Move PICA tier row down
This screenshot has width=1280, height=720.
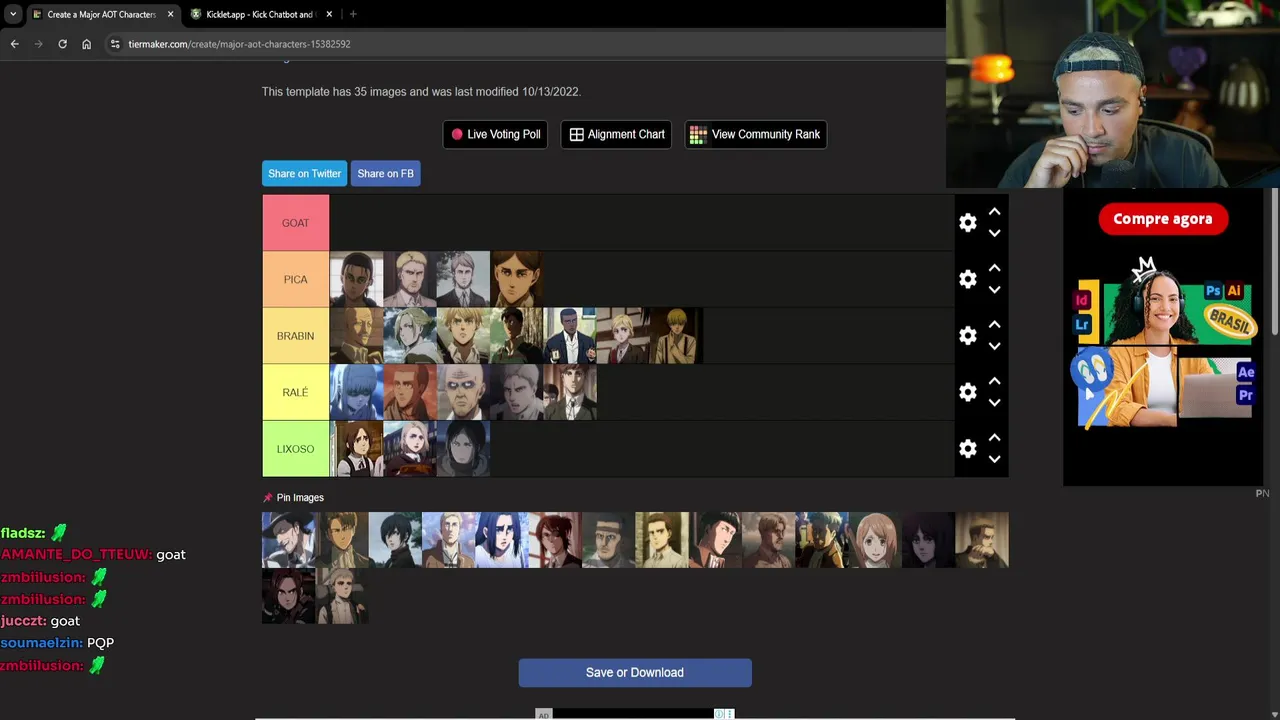tap(994, 290)
